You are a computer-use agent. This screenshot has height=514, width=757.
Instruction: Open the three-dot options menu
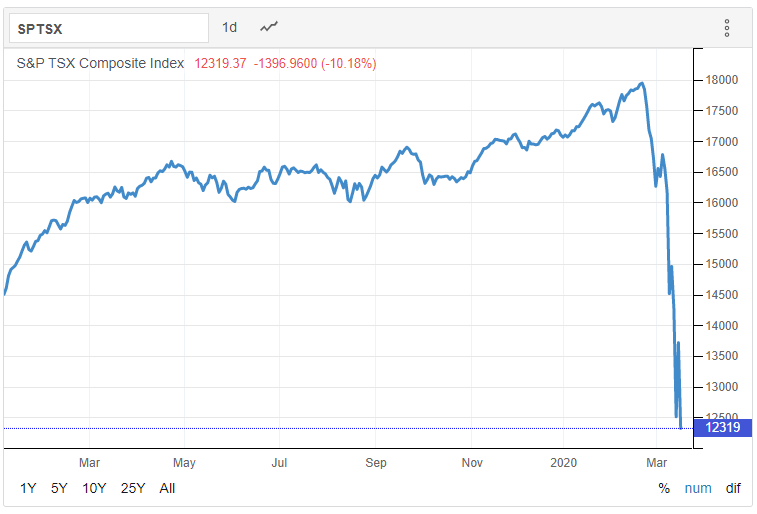coord(727,28)
